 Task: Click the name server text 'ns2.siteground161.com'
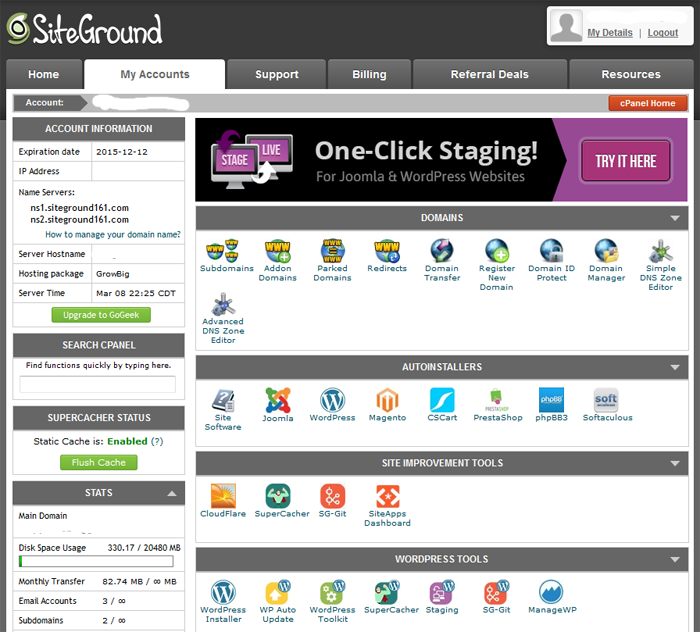point(79,220)
